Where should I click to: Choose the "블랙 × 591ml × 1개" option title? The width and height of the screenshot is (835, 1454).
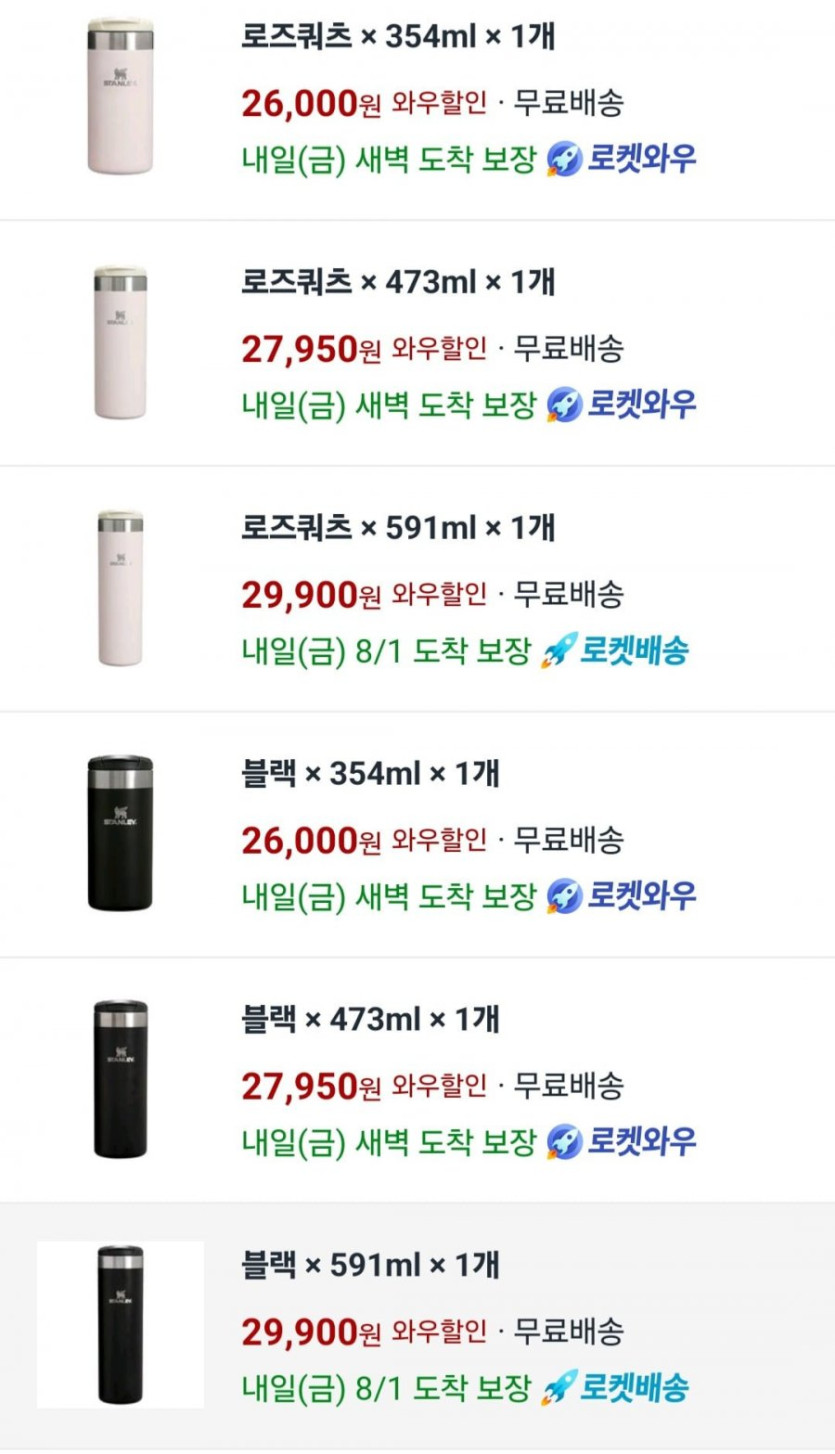click(x=370, y=1265)
